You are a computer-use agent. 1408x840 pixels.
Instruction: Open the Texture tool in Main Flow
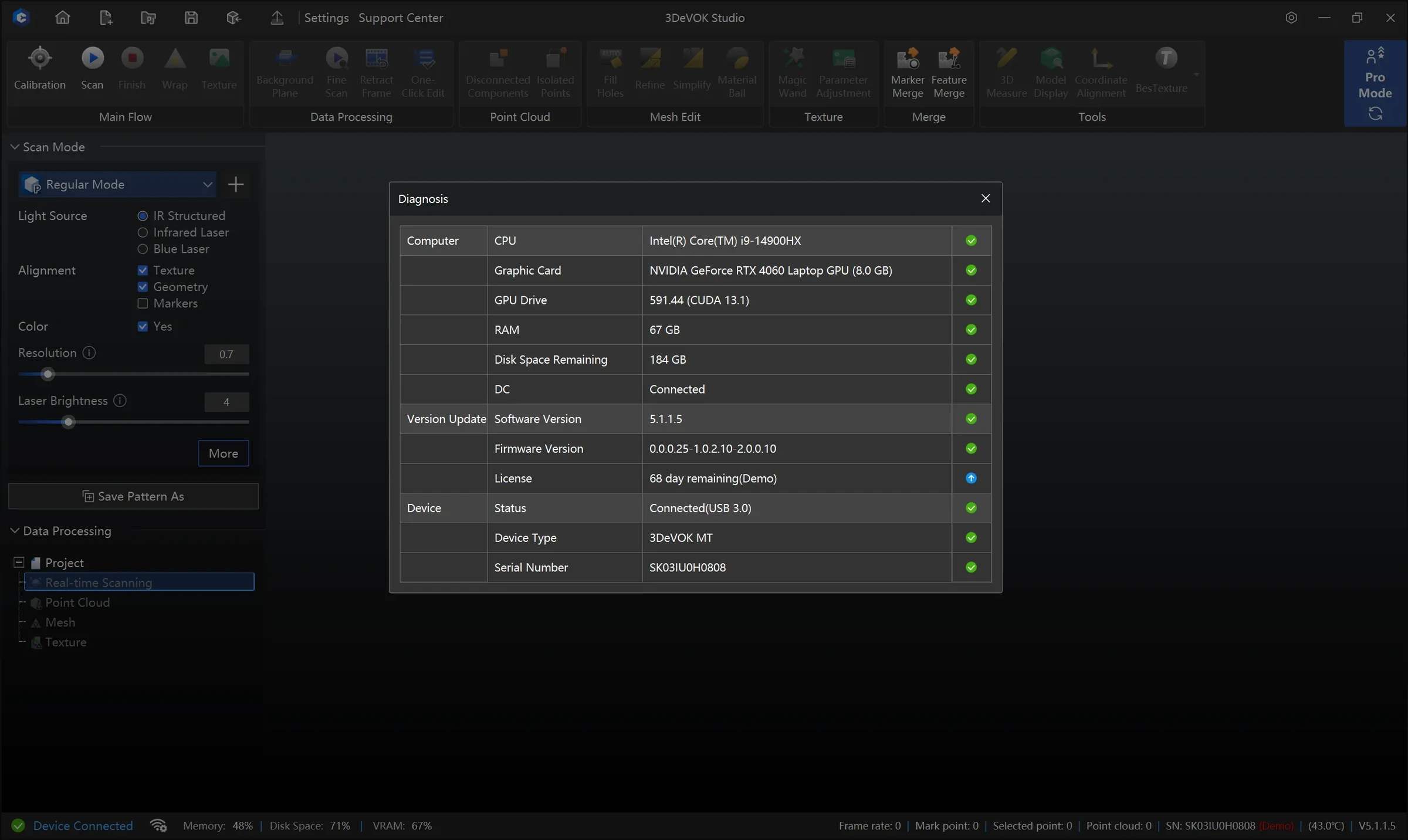[x=219, y=68]
